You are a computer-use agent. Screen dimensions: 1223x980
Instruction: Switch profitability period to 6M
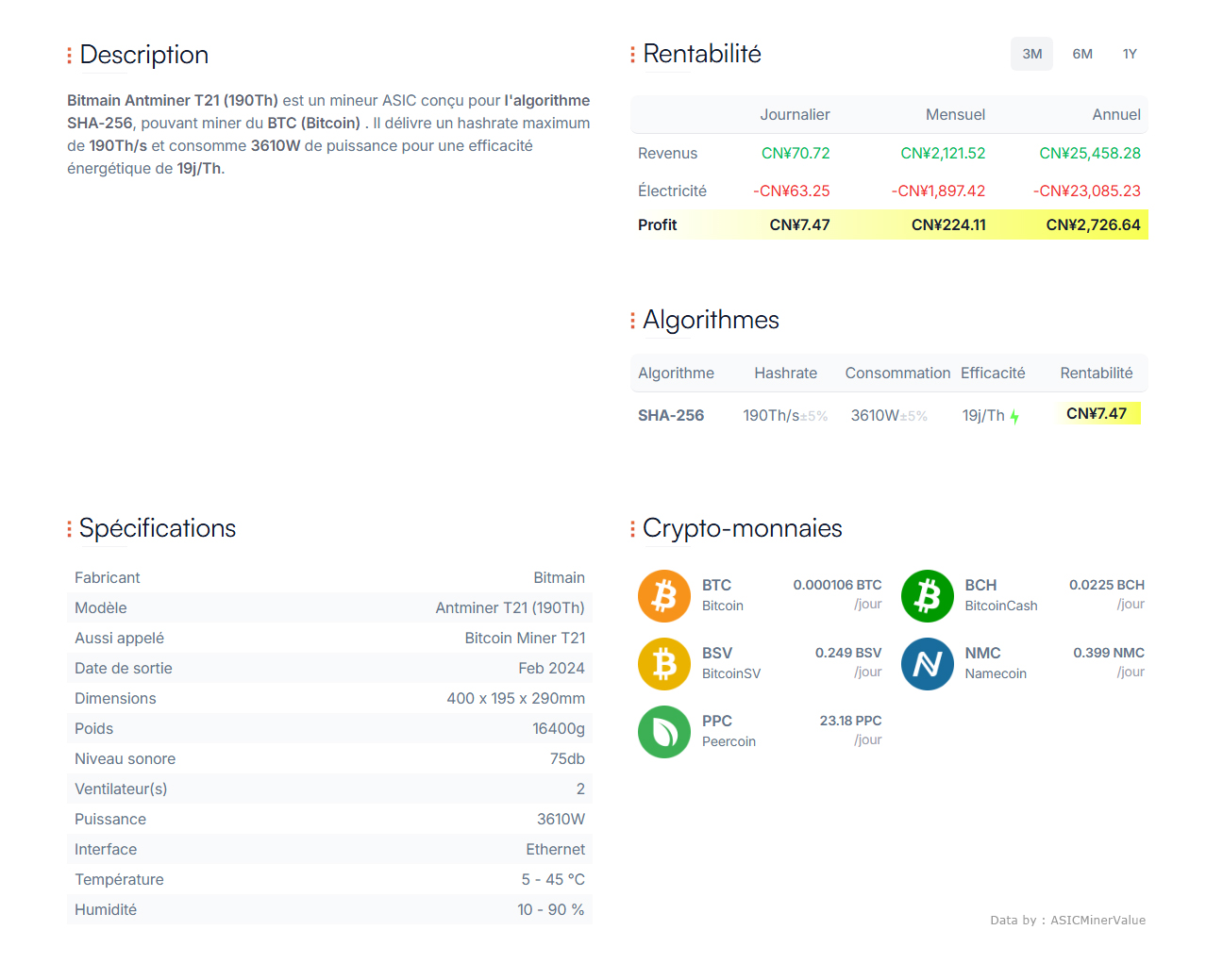pyautogui.click(x=1082, y=54)
